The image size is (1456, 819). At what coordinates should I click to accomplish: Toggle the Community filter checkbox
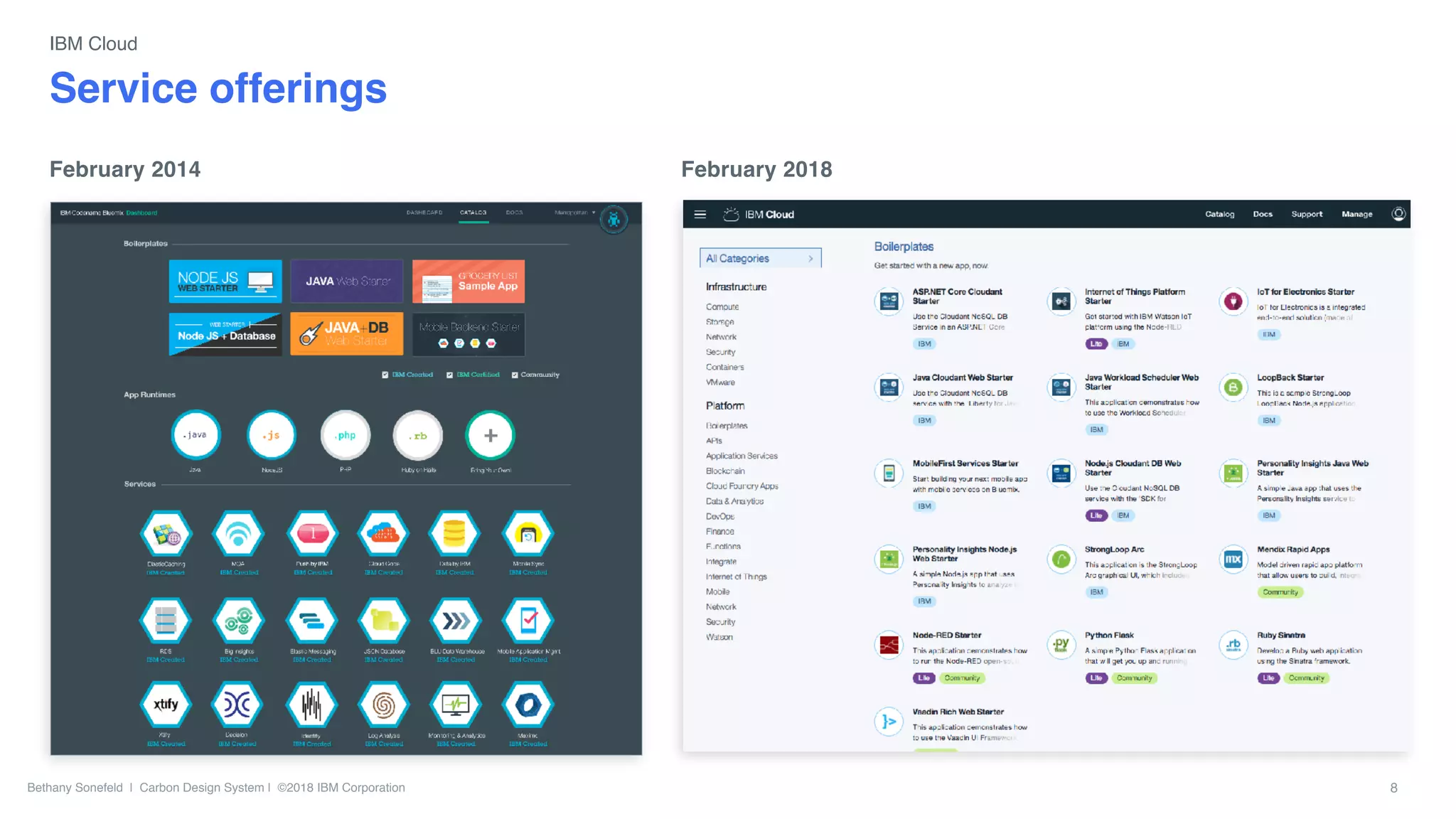point(515,375)
